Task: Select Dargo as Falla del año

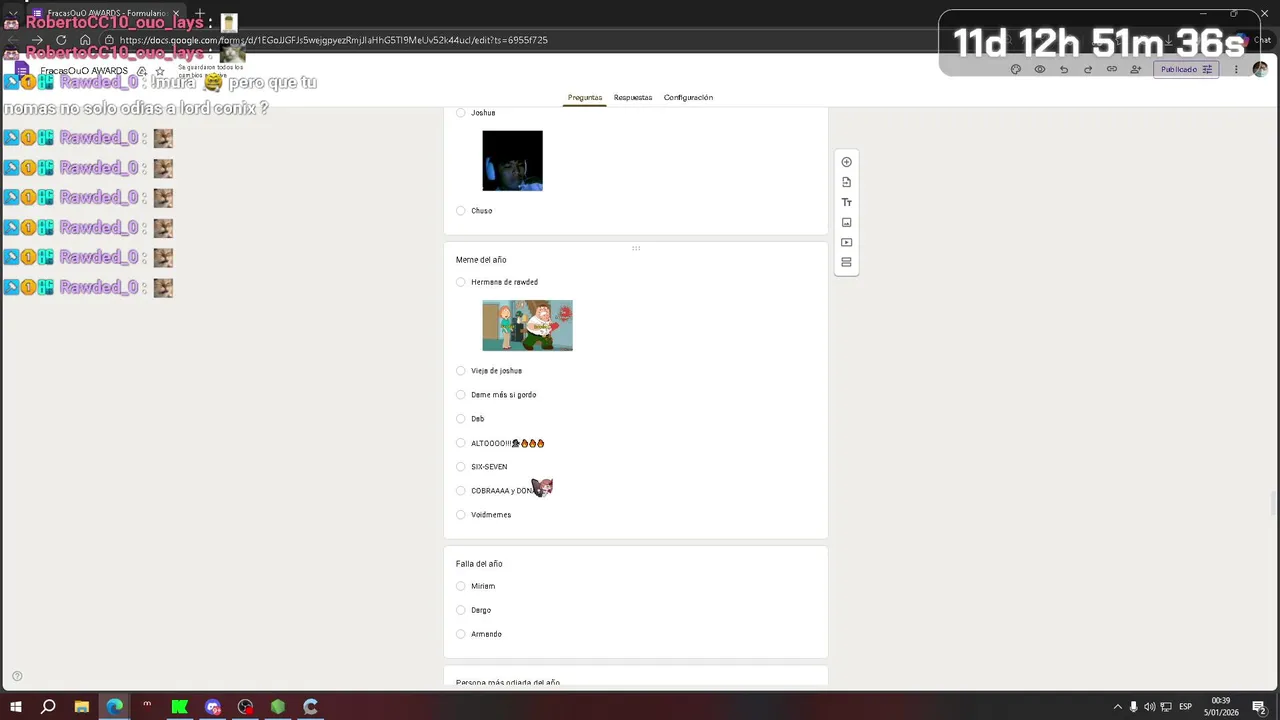Action: [x=461, y=610]
